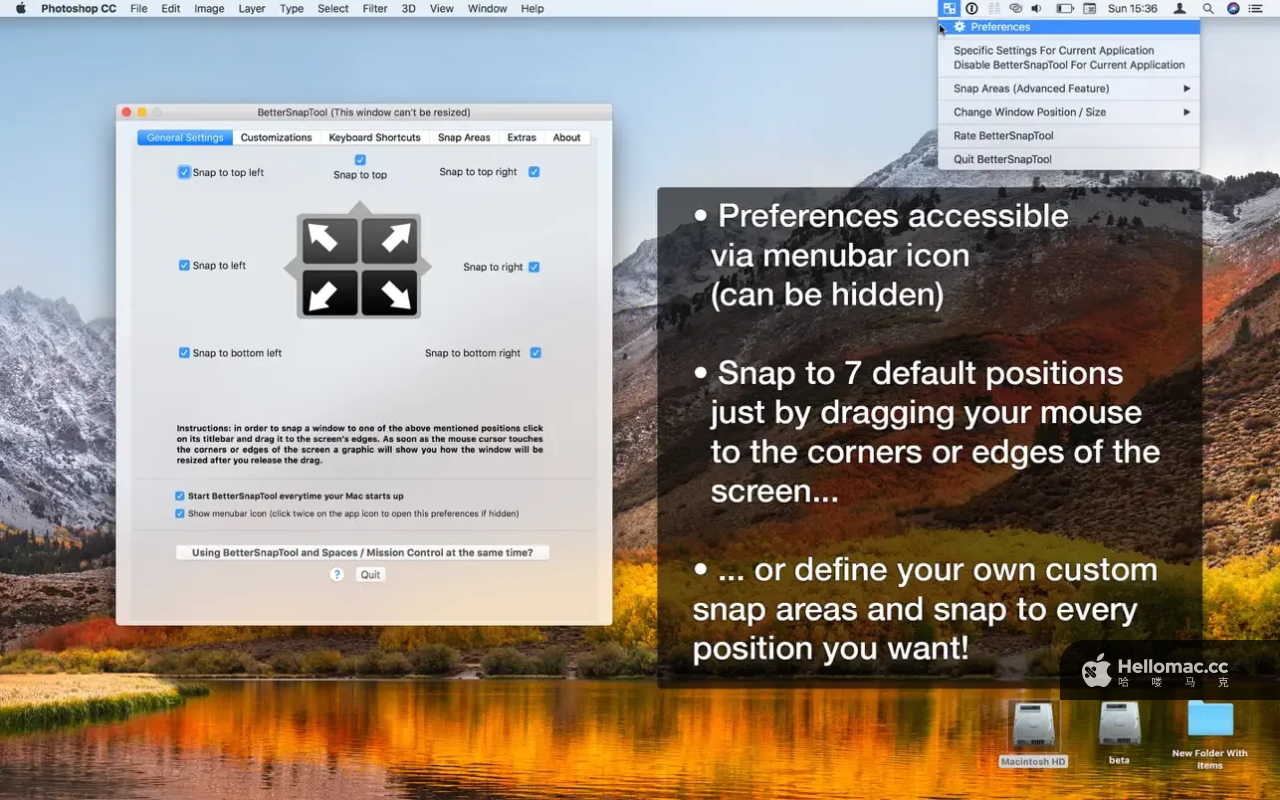Open the Filter menu
Viewport: 1280px width, 800px height.
(375, 8)
